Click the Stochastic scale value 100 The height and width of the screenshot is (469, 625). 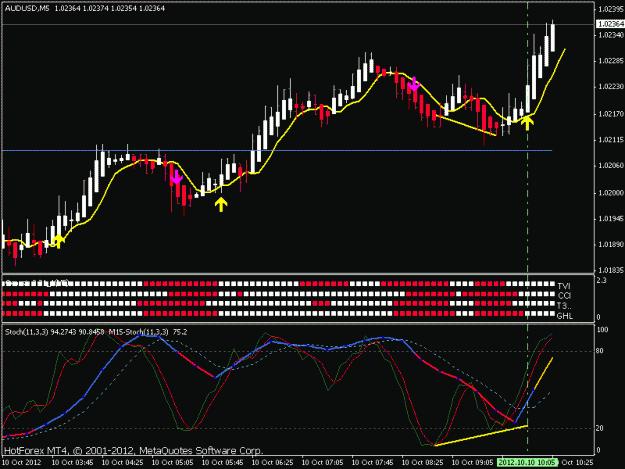[602, 330]
